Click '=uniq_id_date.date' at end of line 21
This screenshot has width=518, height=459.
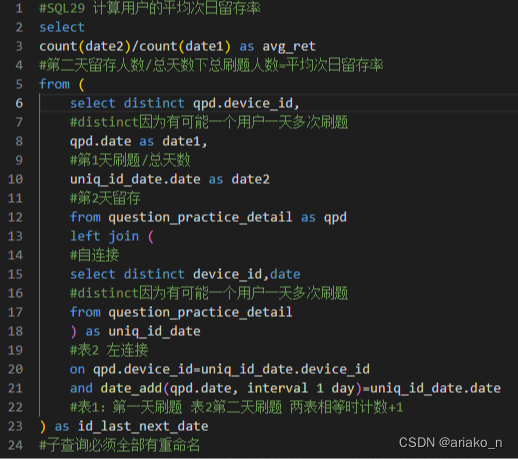(431, 389)
